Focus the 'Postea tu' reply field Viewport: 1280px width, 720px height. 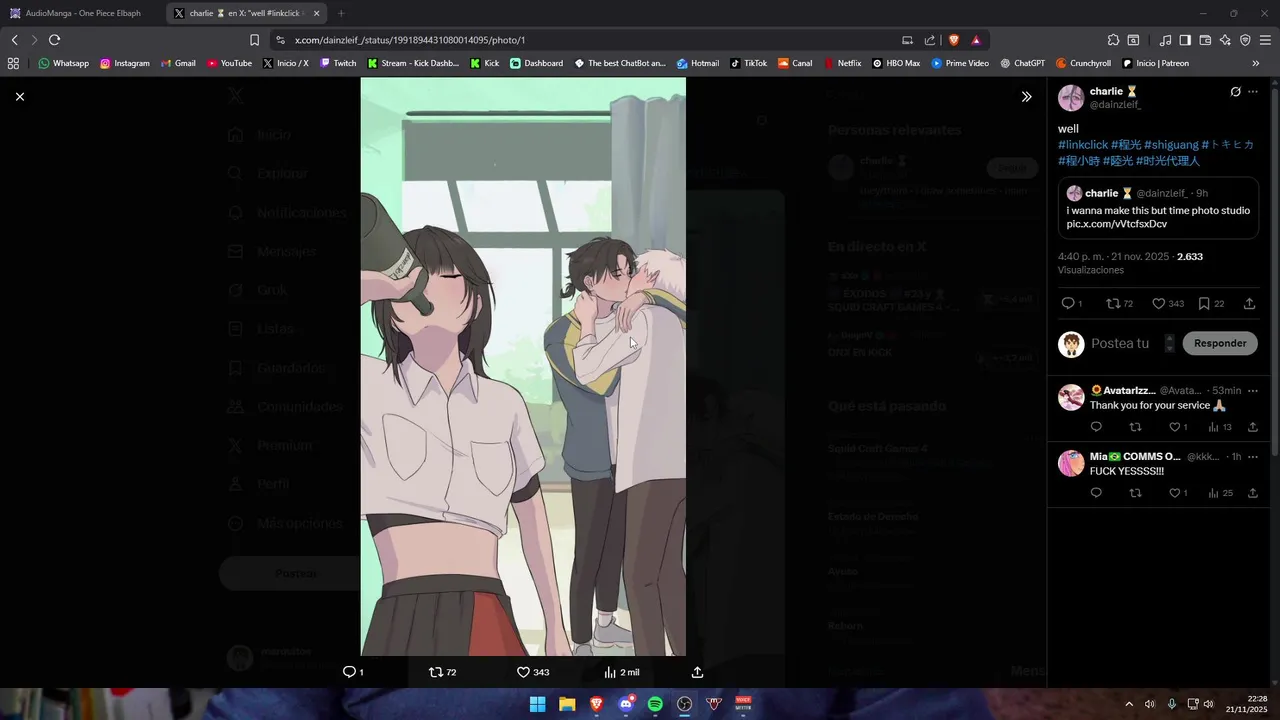1119,343
